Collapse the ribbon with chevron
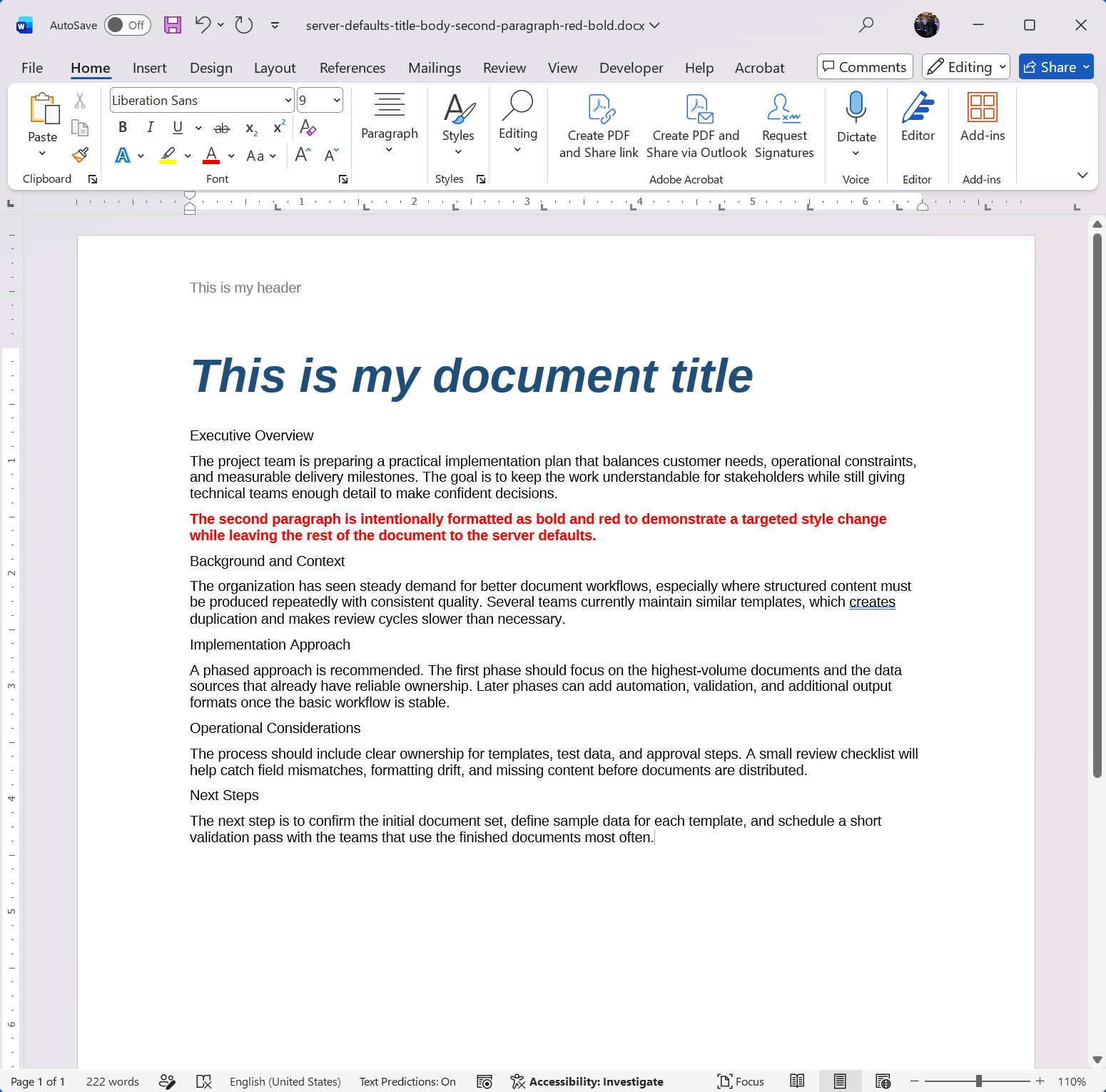1106x1092 pixels. 1082,175
